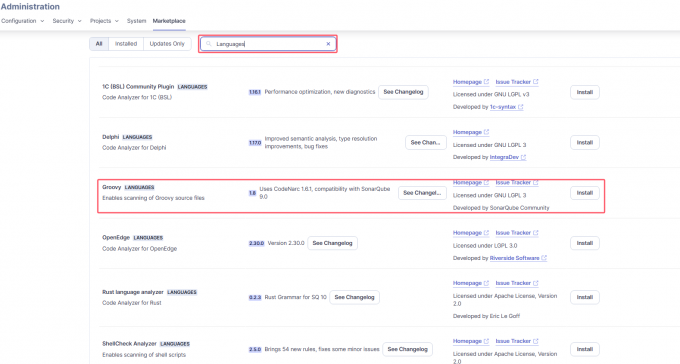Image resolution: width=680 pixels, height=364 pixels.
Task: Click Delphi version badge 1.17.0
Action: click(x=255, y=143)
